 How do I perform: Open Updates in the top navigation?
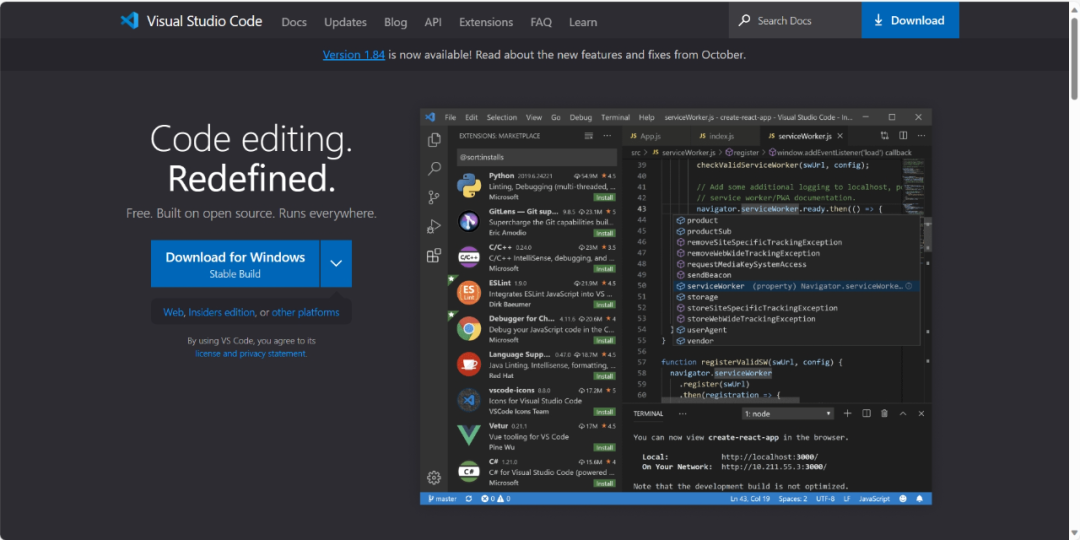coord(345,22)
